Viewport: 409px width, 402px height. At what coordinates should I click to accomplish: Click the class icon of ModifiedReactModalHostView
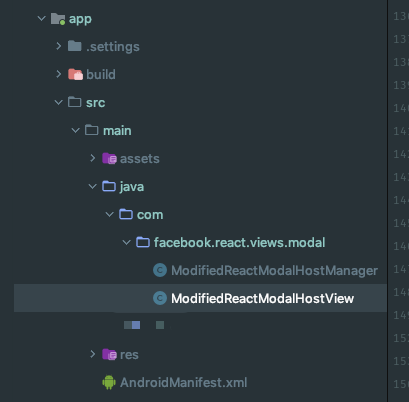pyautogui.click(x=160, y=298)
